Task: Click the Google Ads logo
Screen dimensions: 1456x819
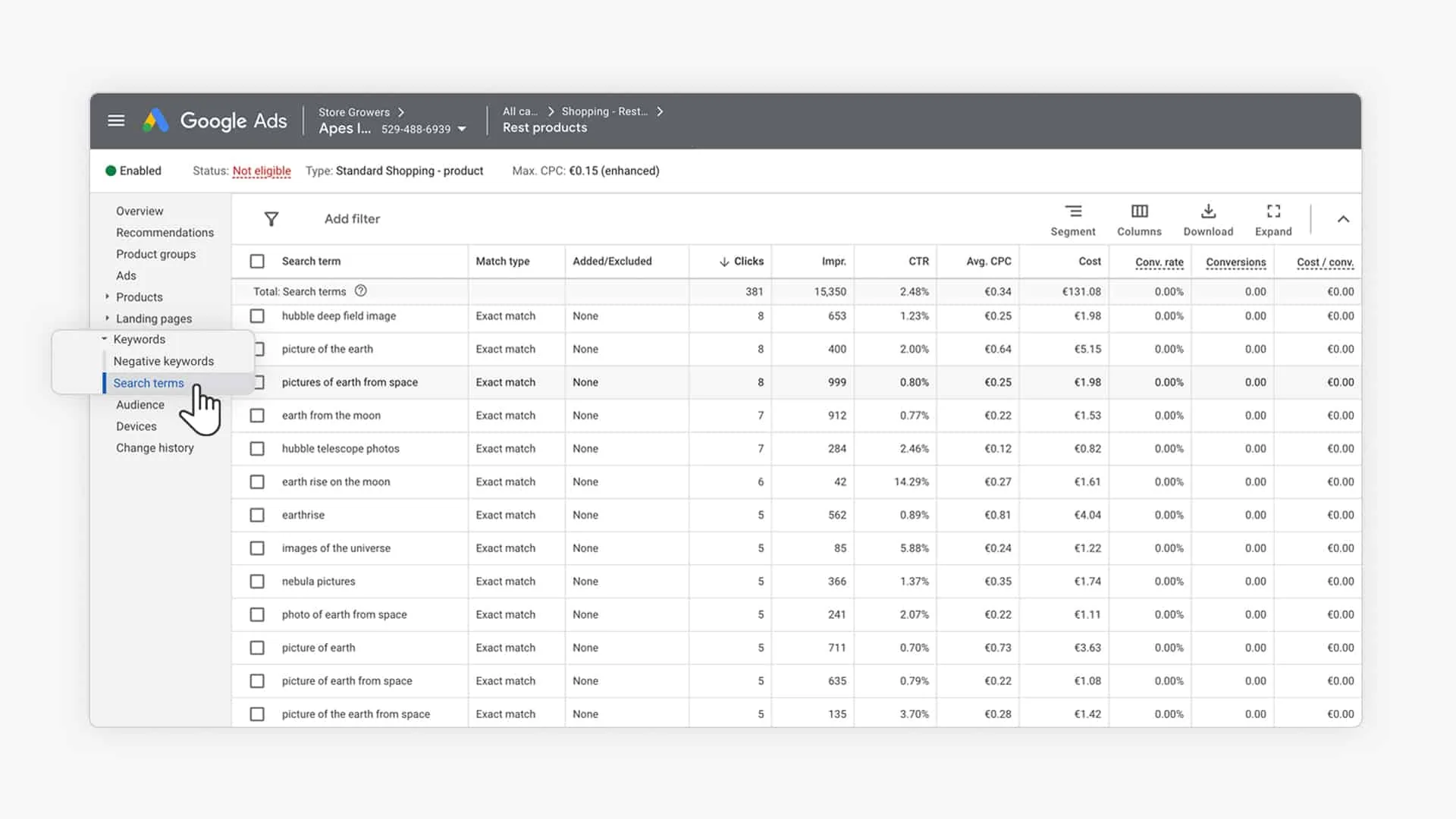Action: [215, 121]
